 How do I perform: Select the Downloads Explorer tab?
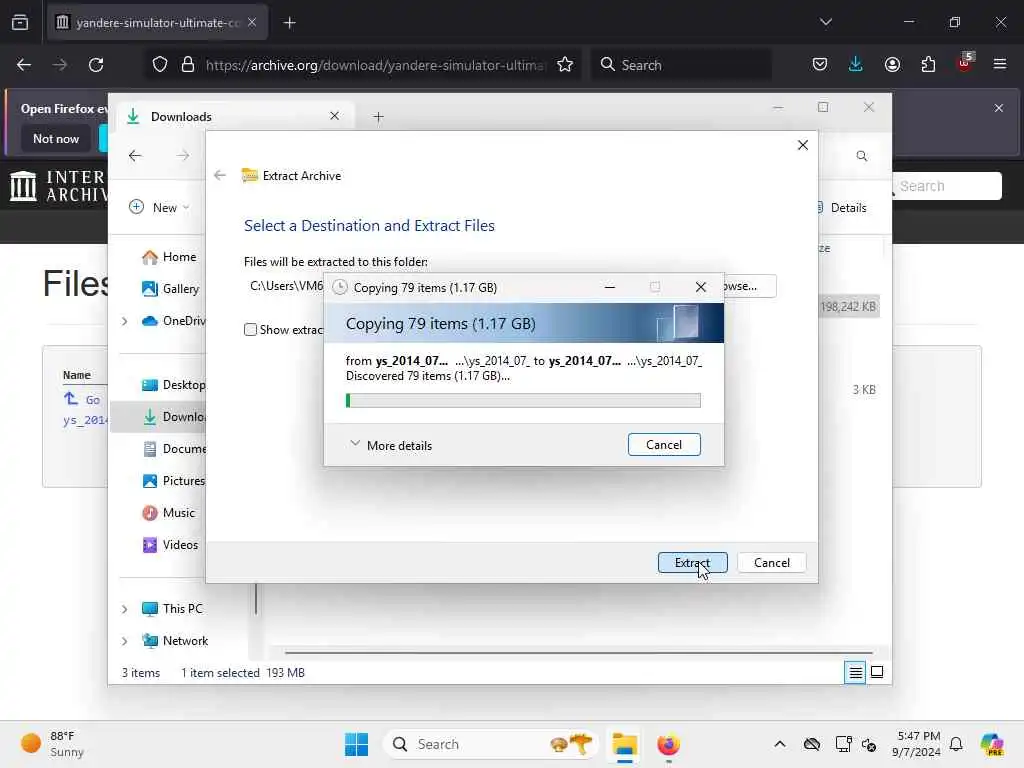[x=234, y=116]
